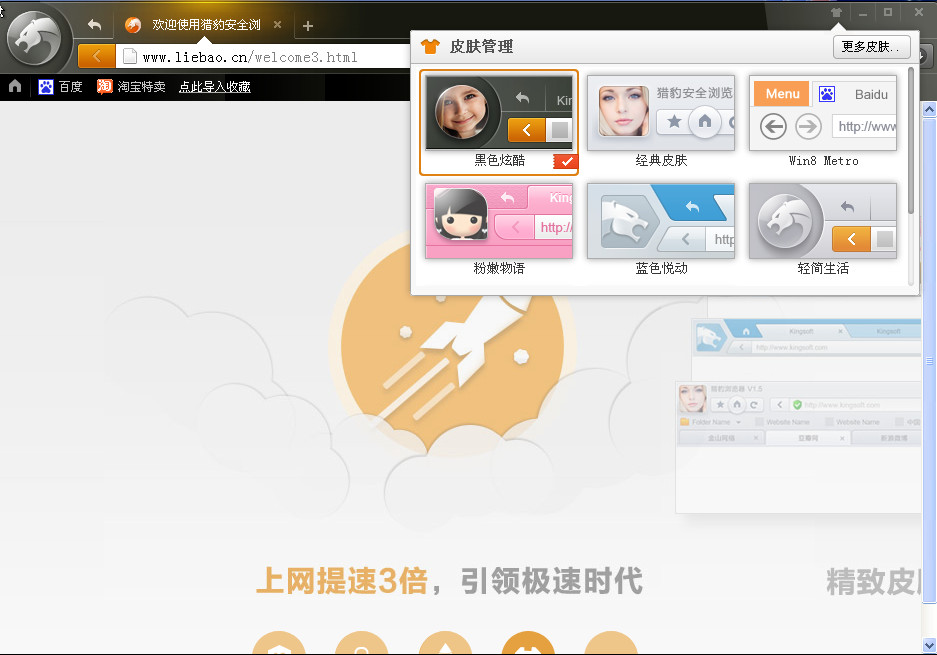Click the skin shirt icon in title bar
This screenshot has width=937, height=655.
click(x=836, y=12)
